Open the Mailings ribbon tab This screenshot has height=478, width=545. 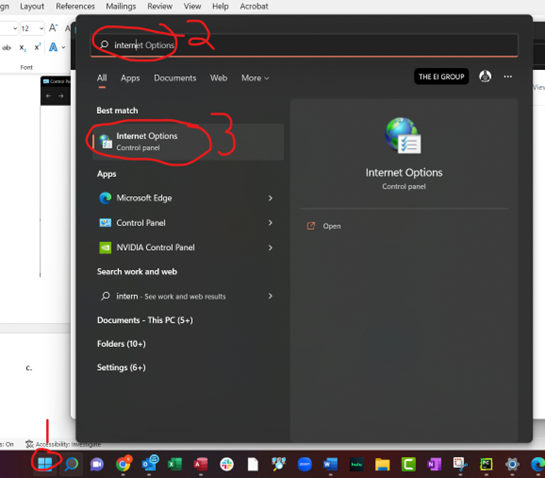tap(121, 6)
